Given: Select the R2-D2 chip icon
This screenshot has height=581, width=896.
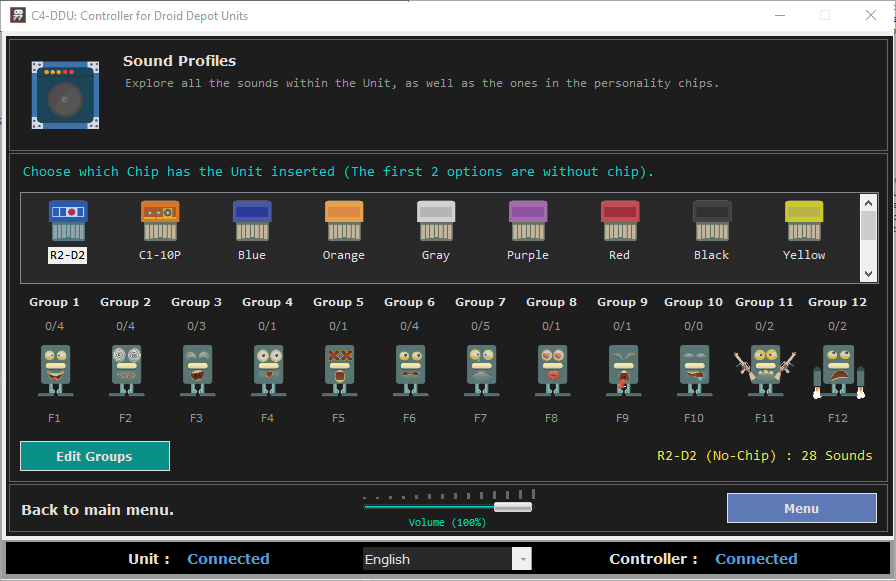Looking at the screenshot, I should pyautogui.click(x=68, y=220).
